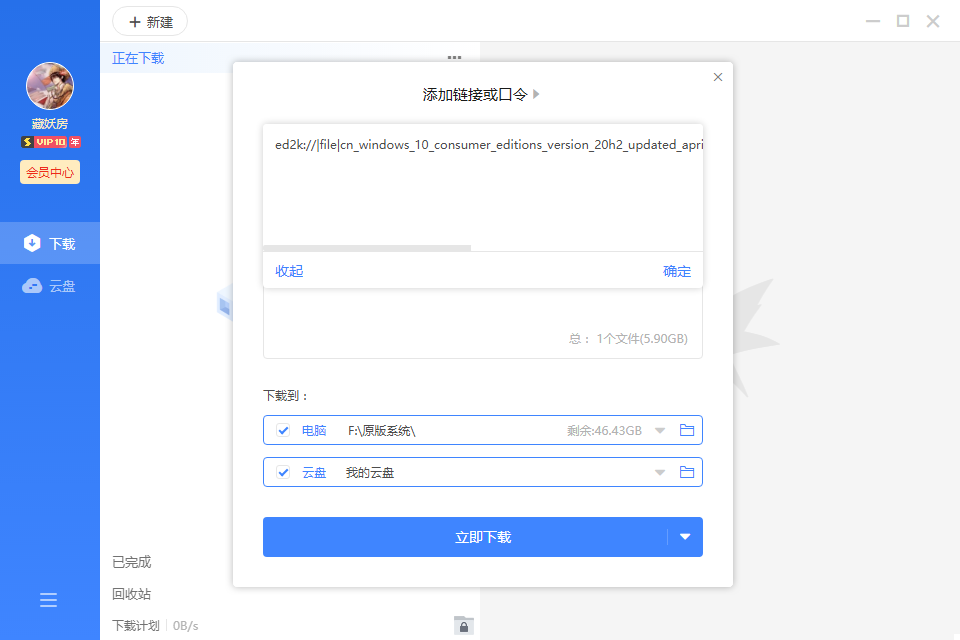Open the 回收站 recycle bin list
Screen dimensions: 960x640
[132, 594]
